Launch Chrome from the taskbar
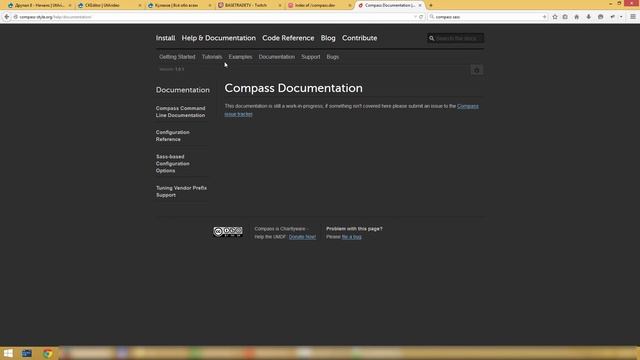Viewport: 640px width, 360px height. click(x=48, y=353)
